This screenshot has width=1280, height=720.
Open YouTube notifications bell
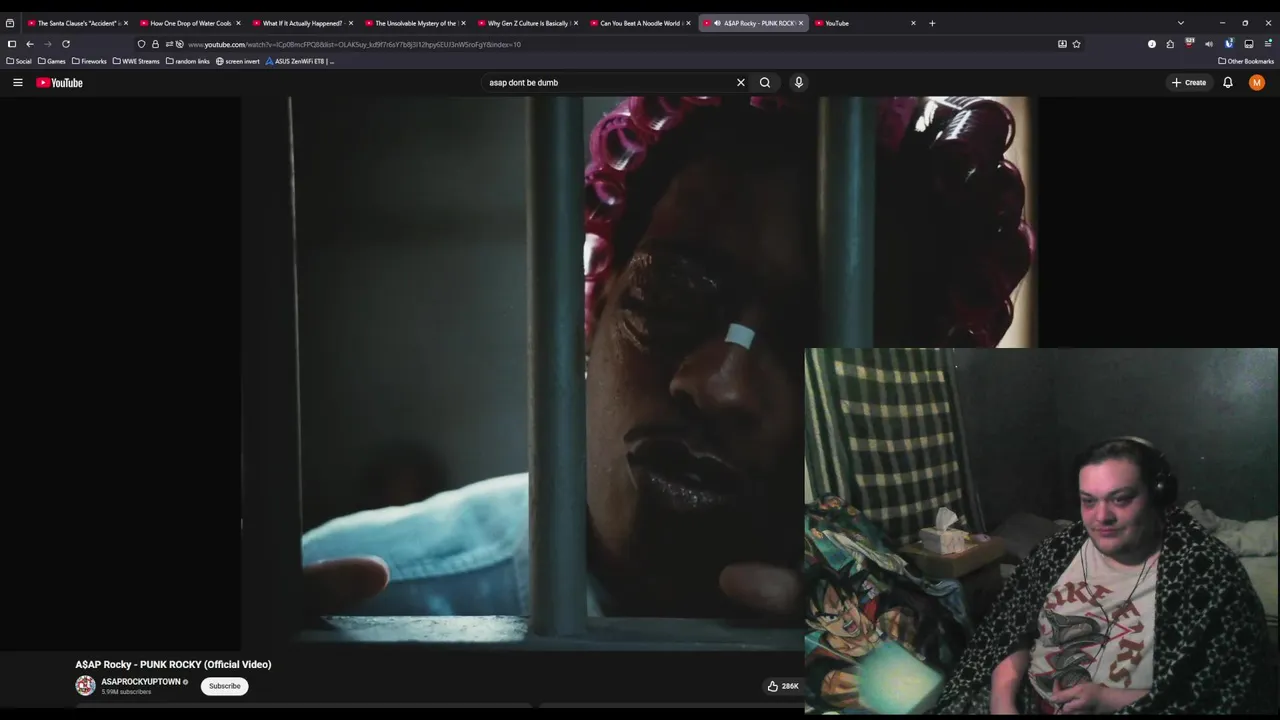(x=1228, y=83)
